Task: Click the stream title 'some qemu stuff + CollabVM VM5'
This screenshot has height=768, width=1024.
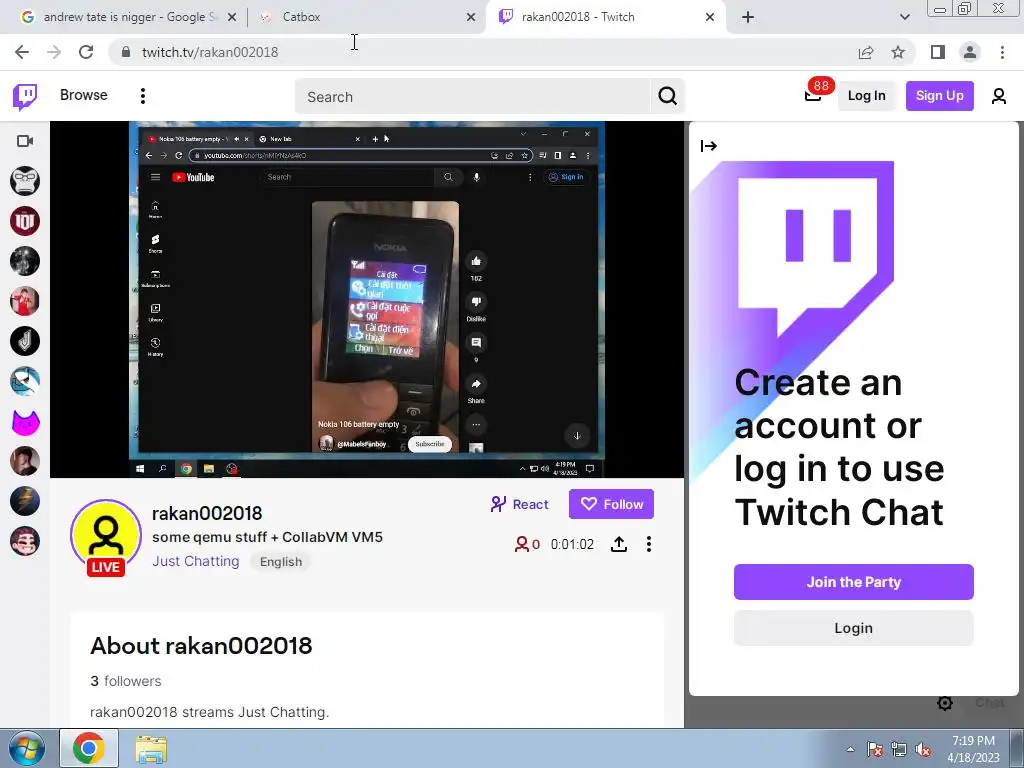Action: click(x=267, y=537)
